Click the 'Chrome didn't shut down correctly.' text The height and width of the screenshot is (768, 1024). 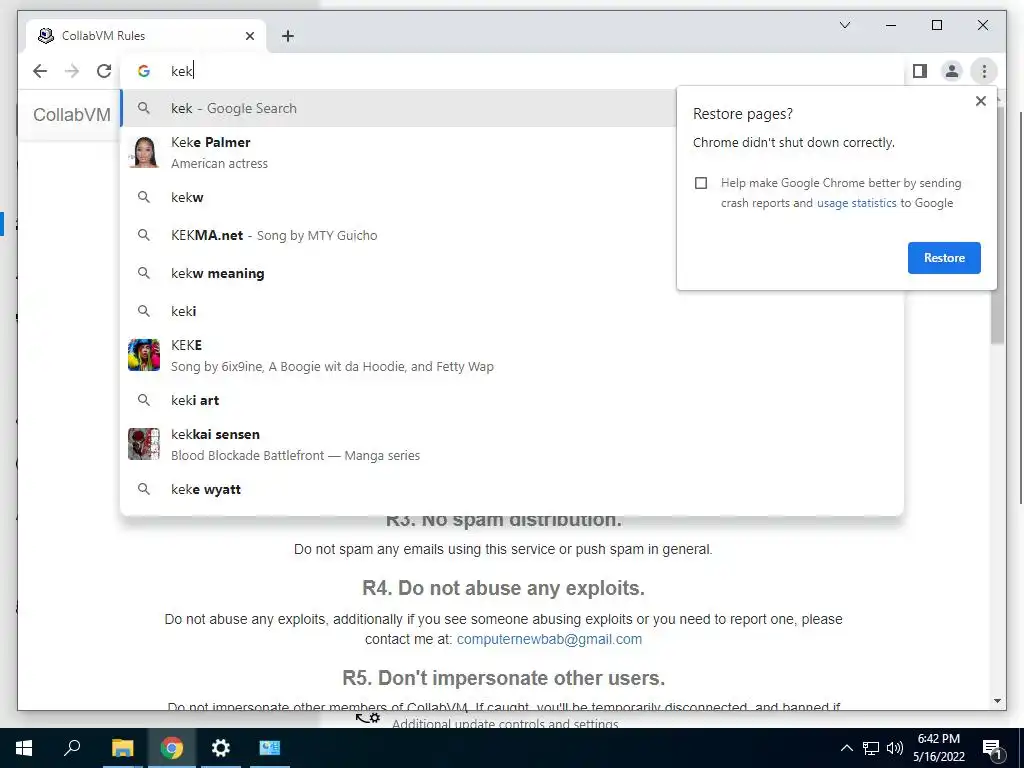click(793, 142)
